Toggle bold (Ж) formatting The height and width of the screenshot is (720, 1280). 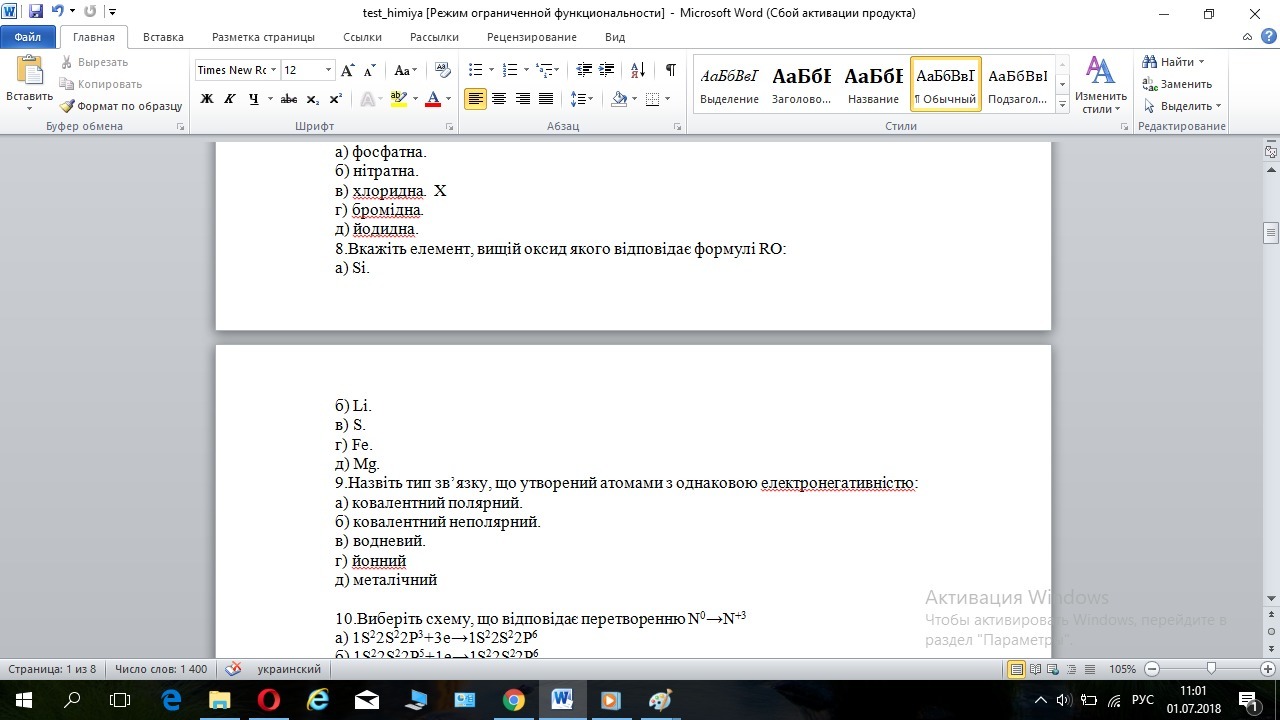pos(207,99)
